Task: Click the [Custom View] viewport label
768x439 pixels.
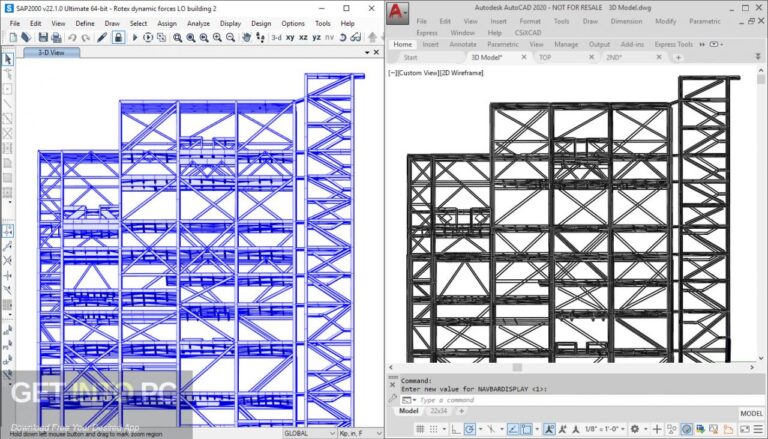Action: 418,73
